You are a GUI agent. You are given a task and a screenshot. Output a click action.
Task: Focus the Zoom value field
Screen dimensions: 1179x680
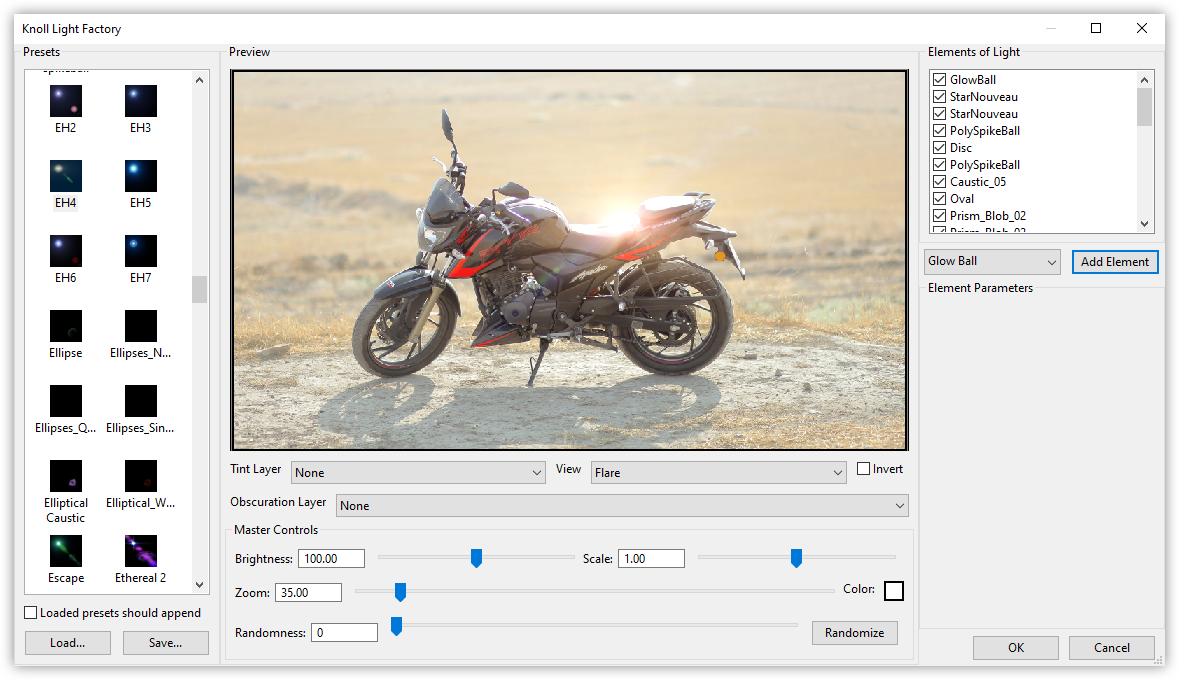point(308,593)
